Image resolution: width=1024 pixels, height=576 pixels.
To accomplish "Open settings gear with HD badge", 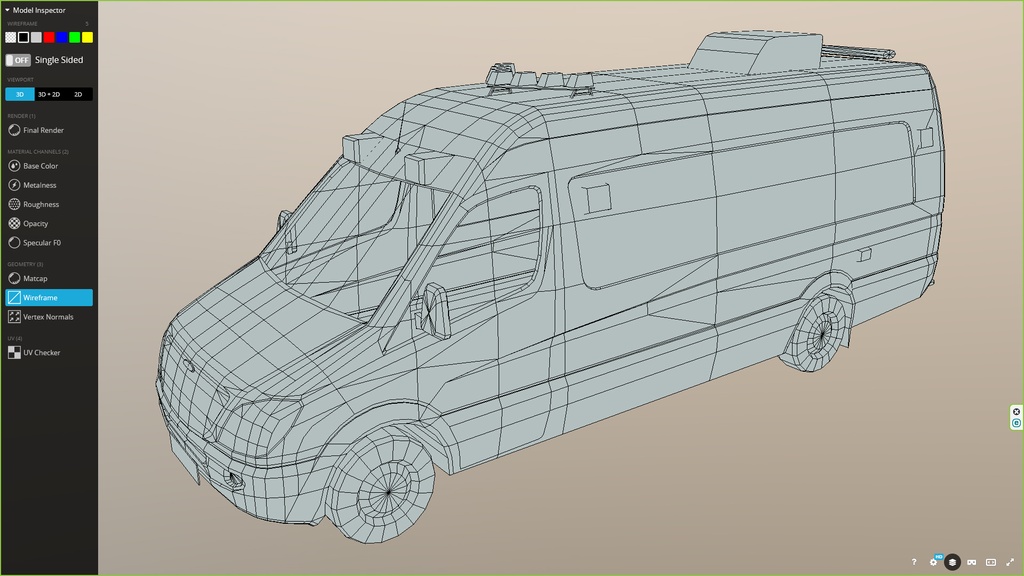I will [x=934, y=562].
